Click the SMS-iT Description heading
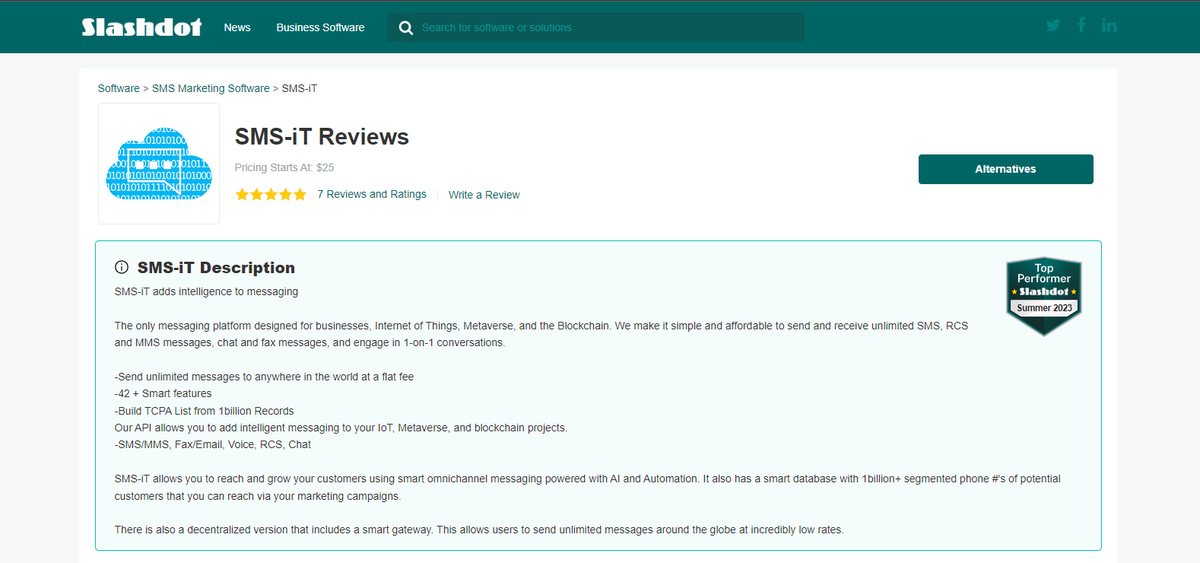Screen dimensions: 1200x563 tap(216, 268)
